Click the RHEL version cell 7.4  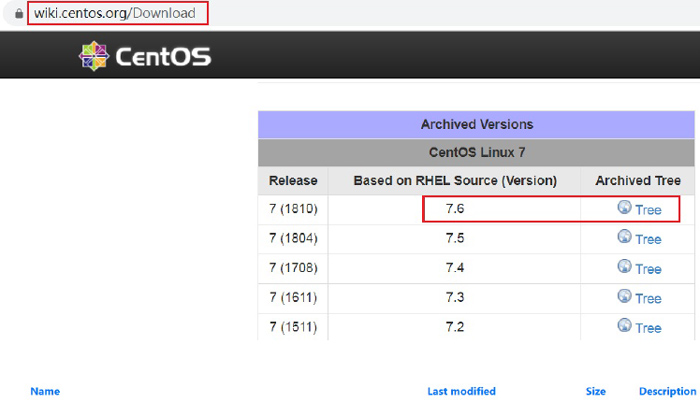[x=454, y=268]
